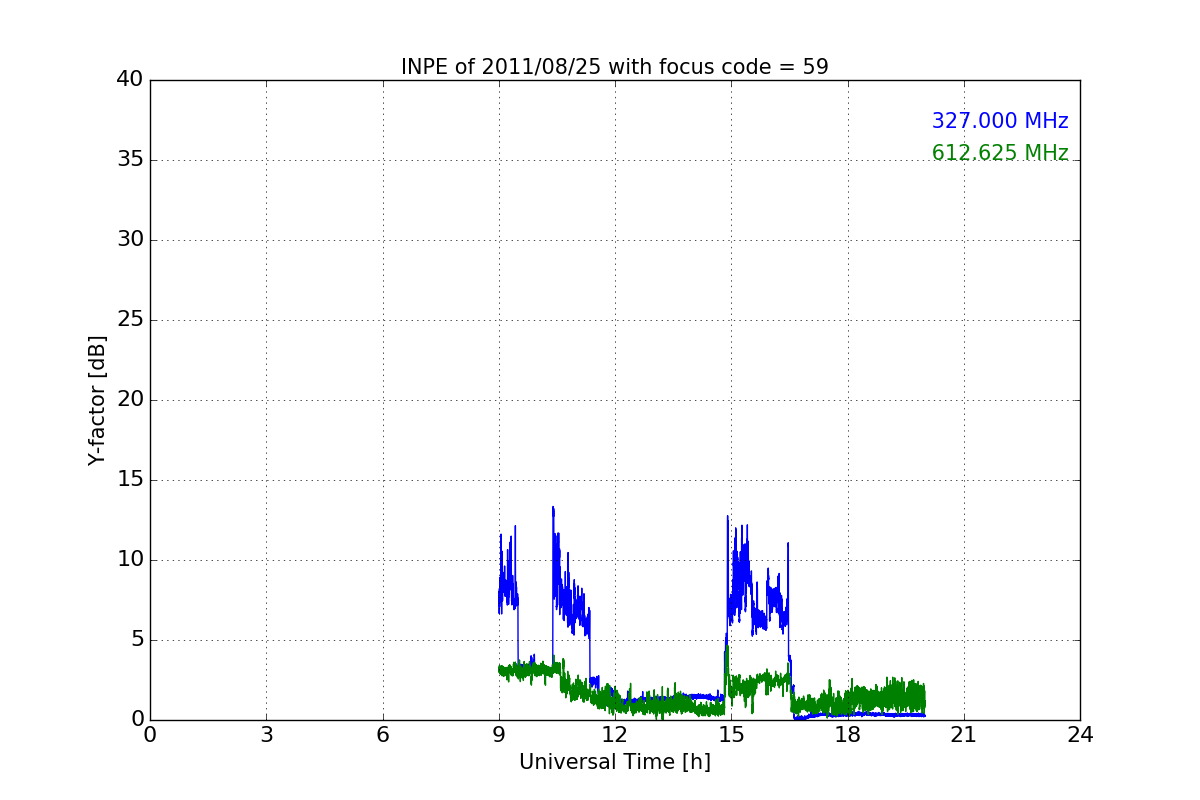Viewport: 1200px width, 800px height.
Task: Click the y-axis tick label '20'
Action: point(130,400)
